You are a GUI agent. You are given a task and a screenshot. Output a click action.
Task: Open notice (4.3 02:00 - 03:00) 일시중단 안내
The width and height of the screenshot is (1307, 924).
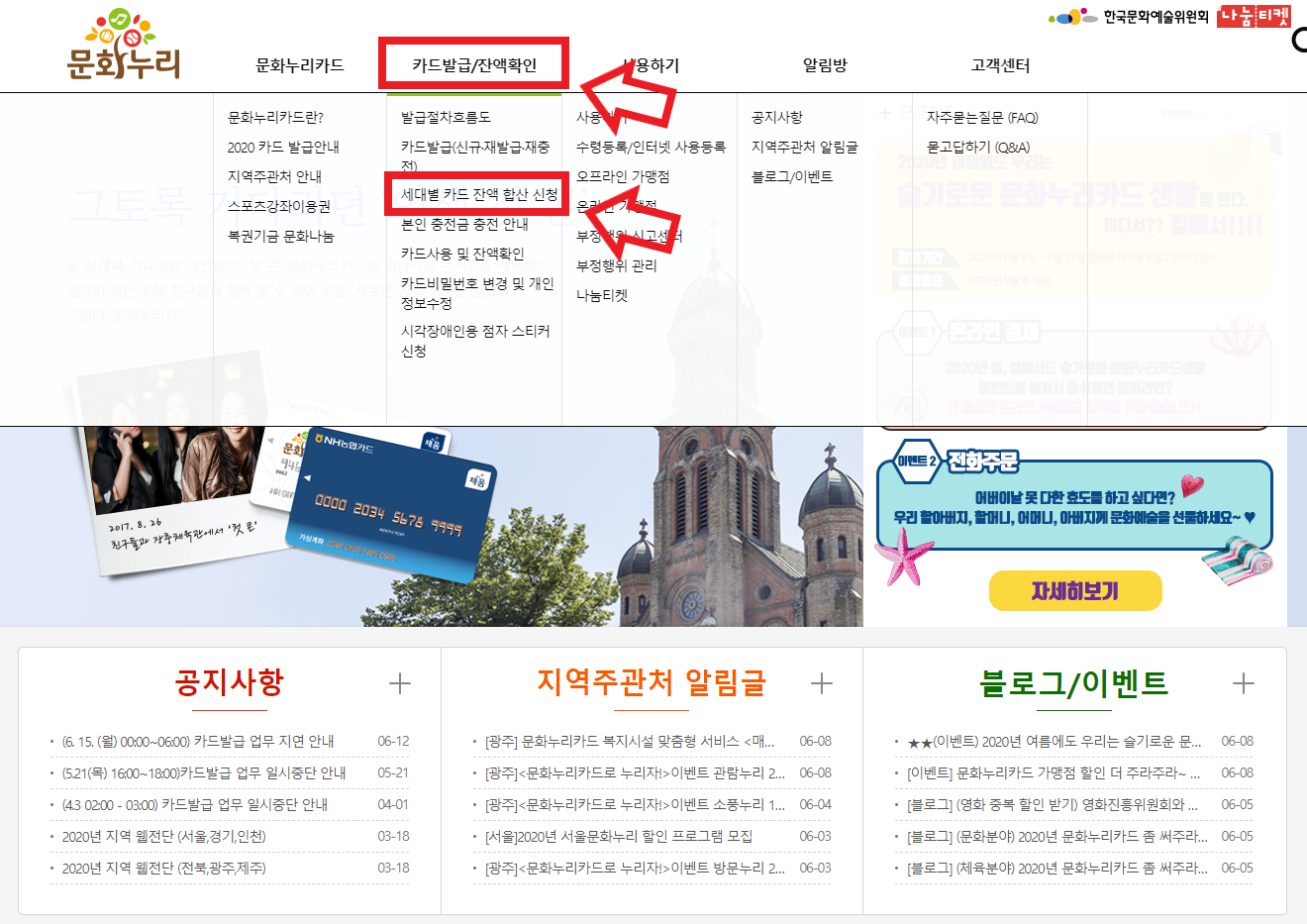195,804
